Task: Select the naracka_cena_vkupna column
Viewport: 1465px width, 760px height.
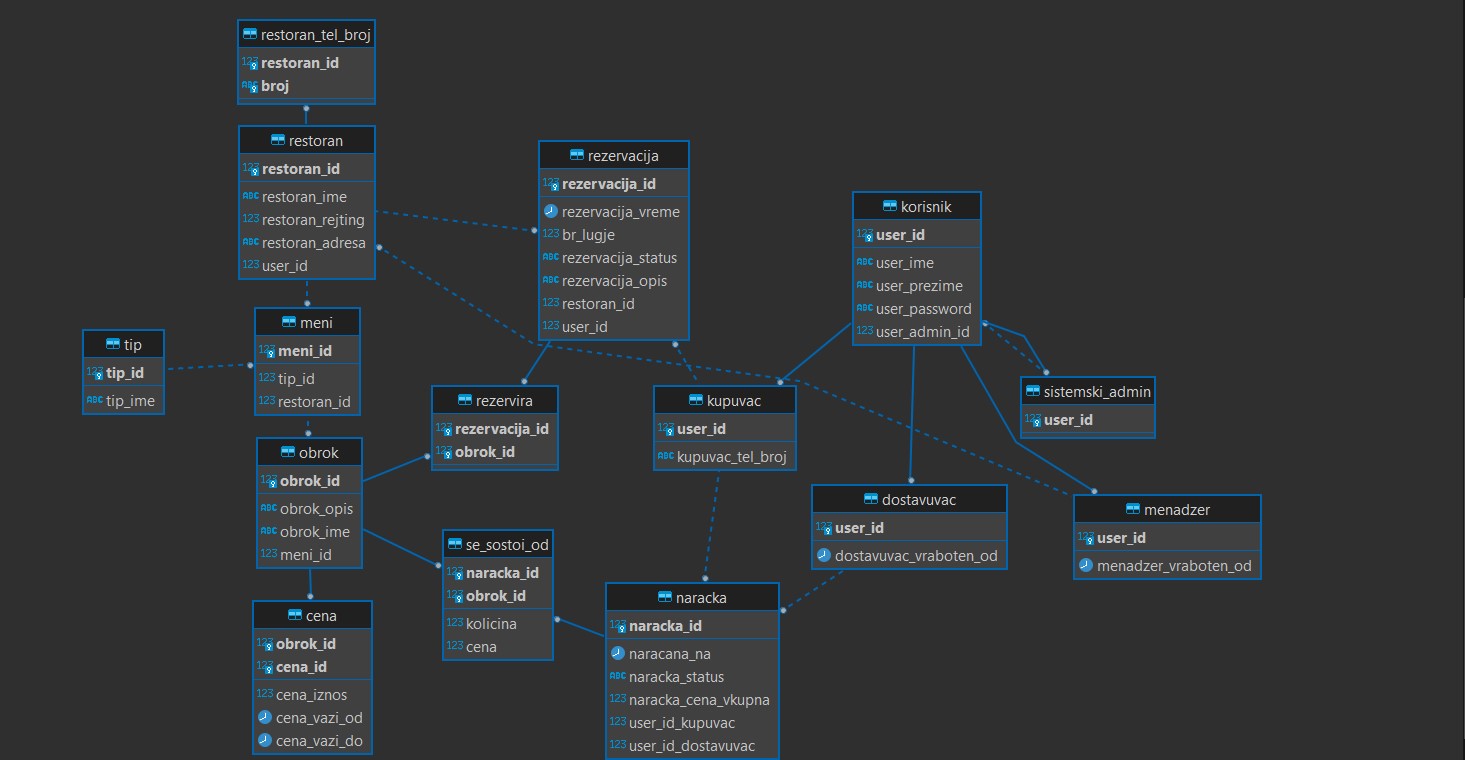Action: [699, 700]
